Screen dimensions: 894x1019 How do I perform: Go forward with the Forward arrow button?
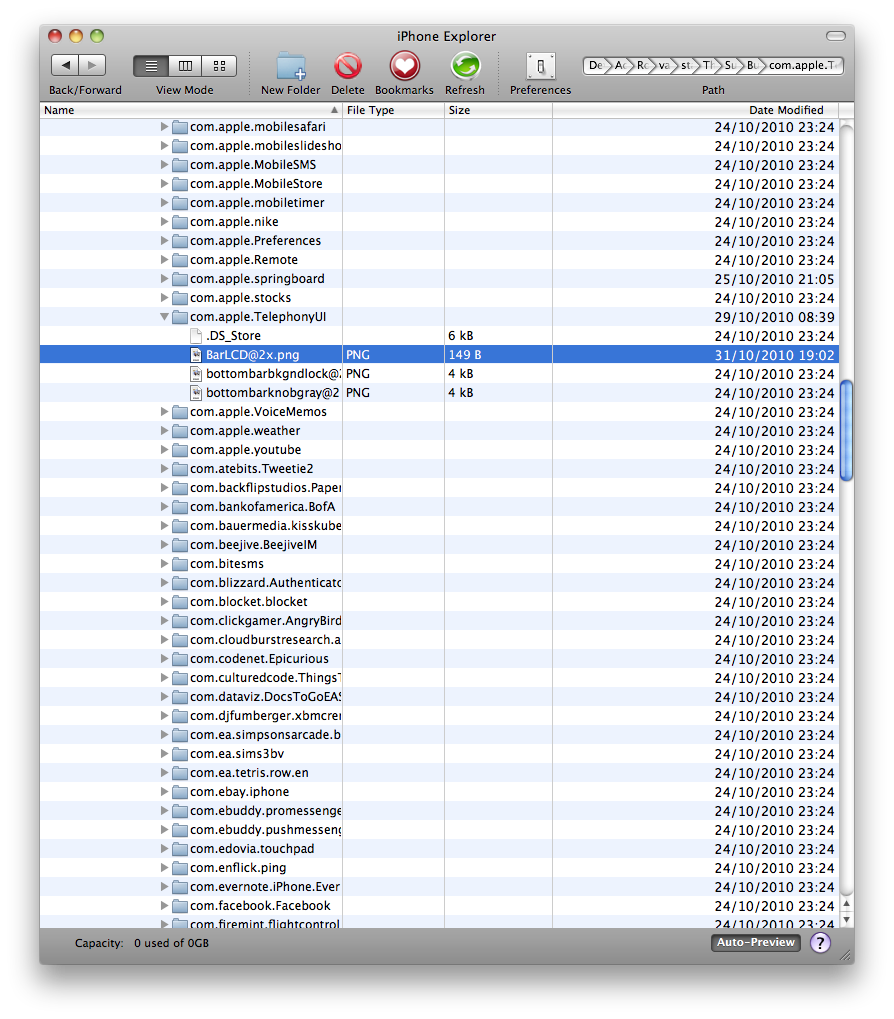point(92,65)
